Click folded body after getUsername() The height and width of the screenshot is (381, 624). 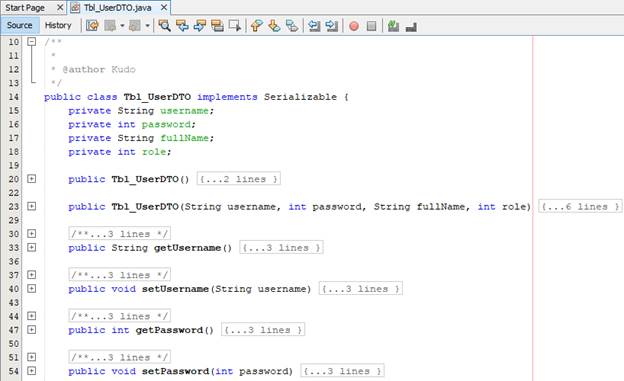[281, 247]
